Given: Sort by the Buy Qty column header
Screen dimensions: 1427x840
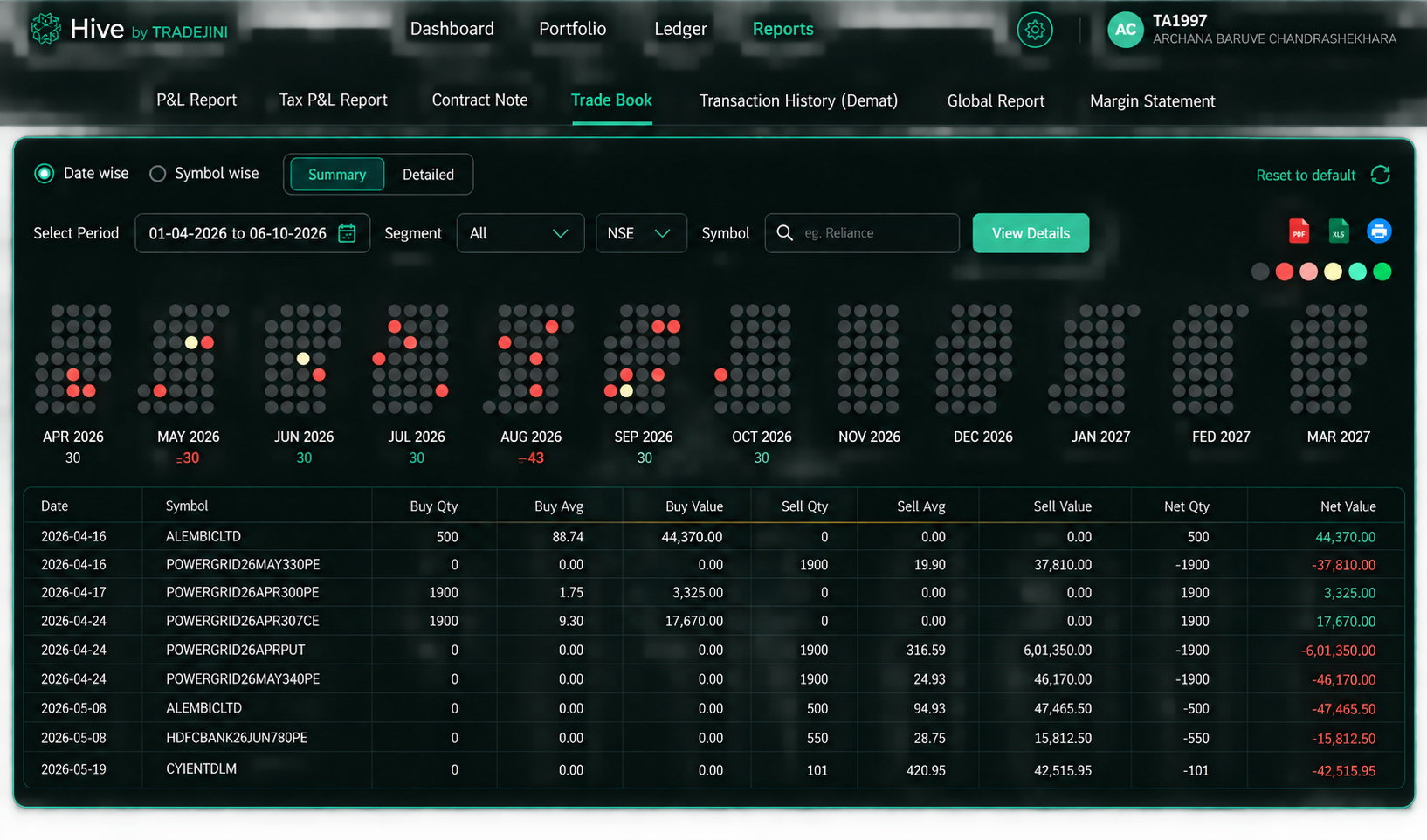Looking at the screenshot, I should click(x=433, y=506).
